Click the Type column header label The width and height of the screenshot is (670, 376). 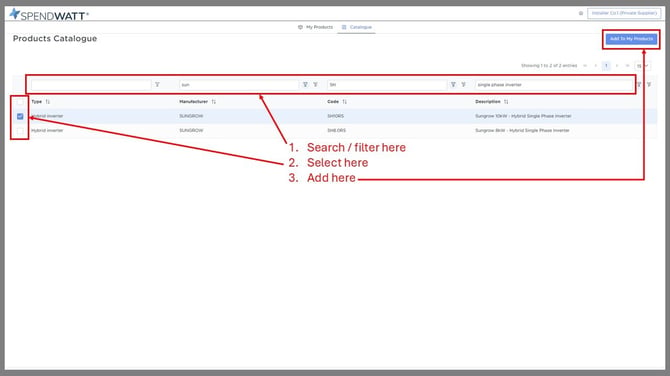(37, 102)
